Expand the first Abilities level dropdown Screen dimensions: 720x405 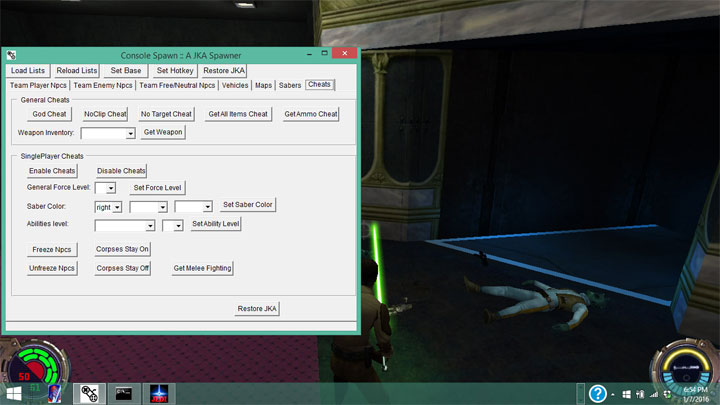(150, 226)
